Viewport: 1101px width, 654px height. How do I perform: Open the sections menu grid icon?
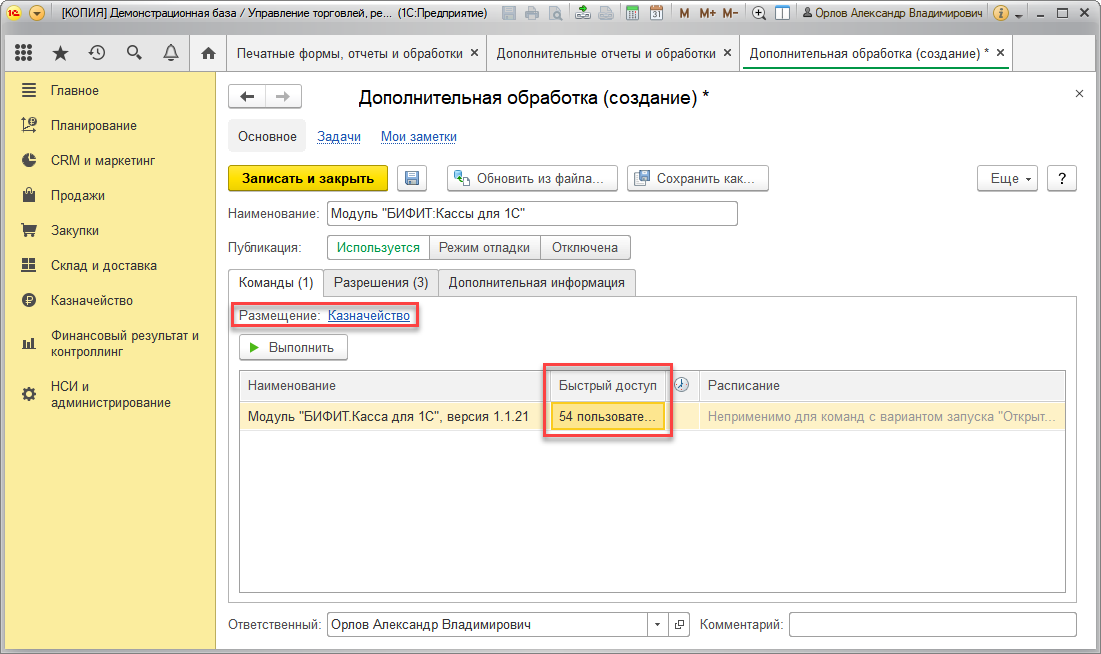click(23, 53)
